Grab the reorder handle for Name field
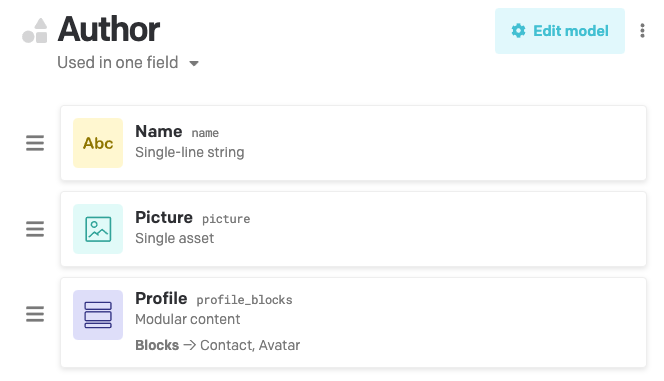Viewport: 664px width, 381px height. [35, 143]
